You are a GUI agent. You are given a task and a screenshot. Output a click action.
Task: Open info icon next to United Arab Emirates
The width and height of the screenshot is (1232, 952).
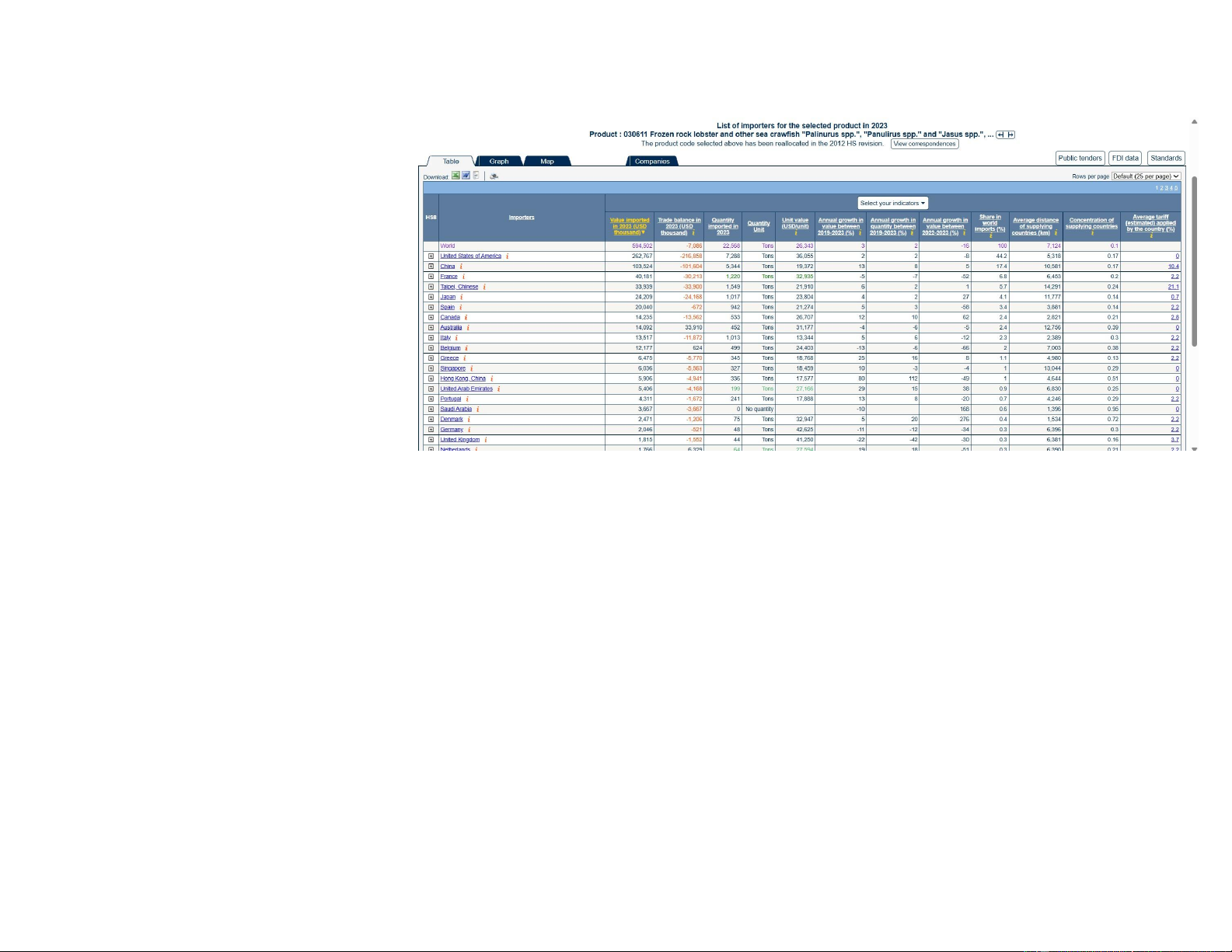tap(498, 389)
